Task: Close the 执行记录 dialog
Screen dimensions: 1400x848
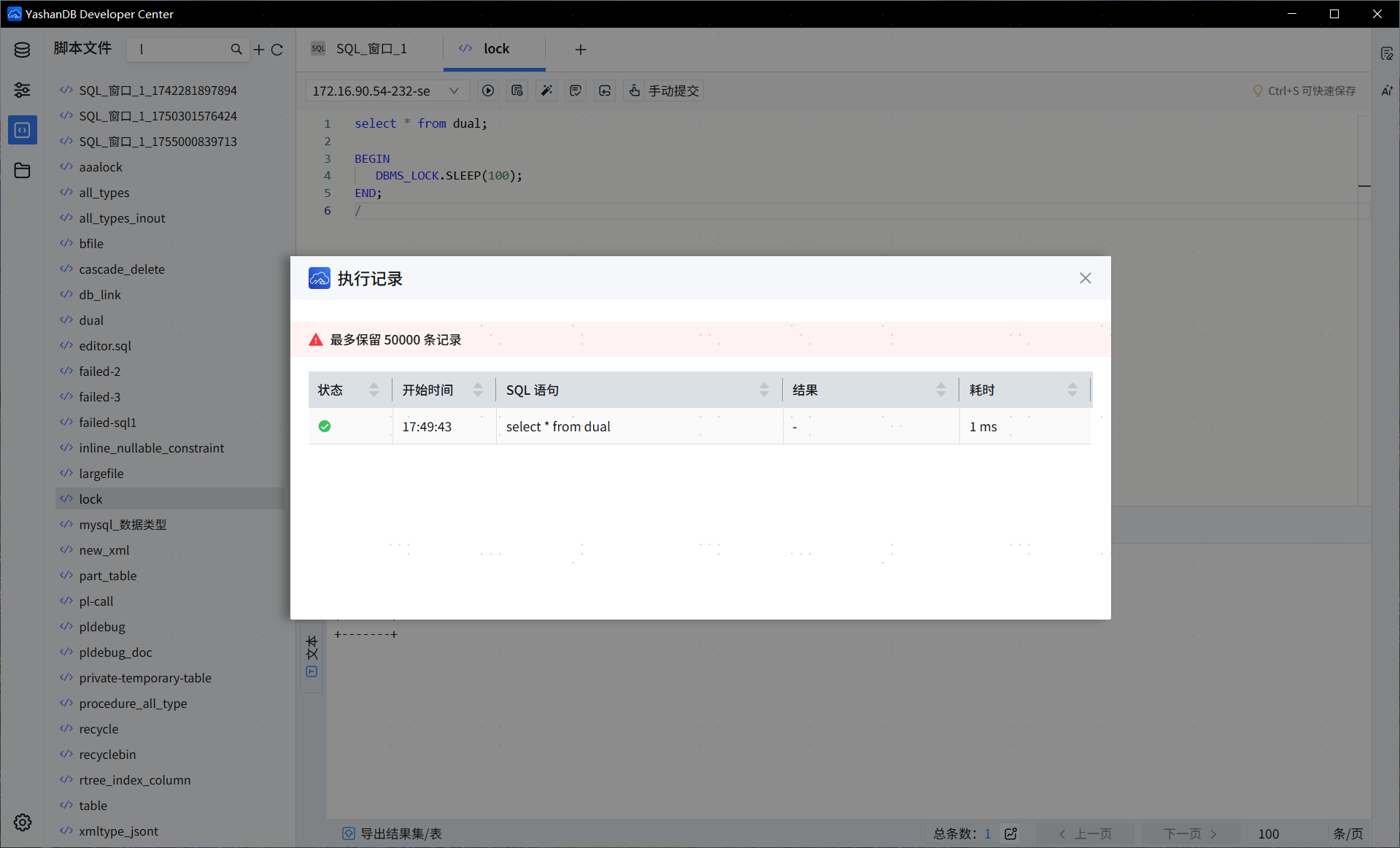Action: [1085, 278]
